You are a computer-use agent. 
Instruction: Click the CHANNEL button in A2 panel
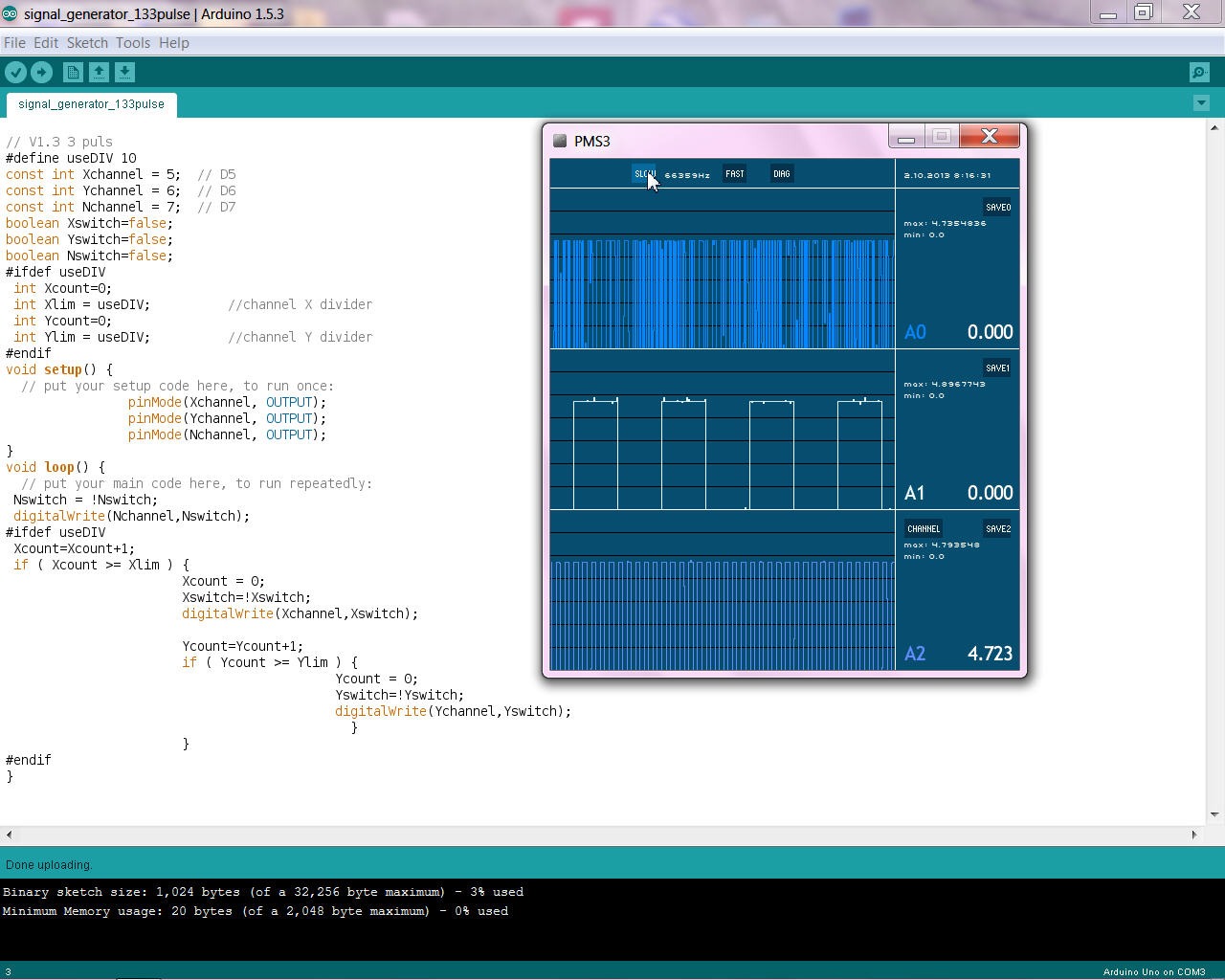click(x=924, y=528)
